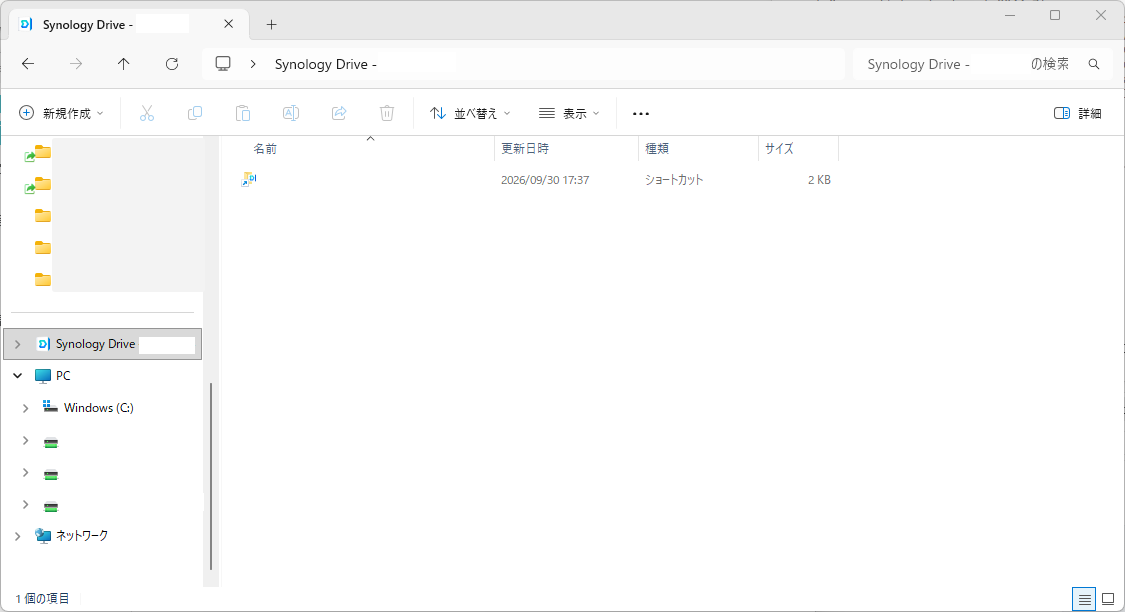This screenshot has width=1125, height=612.
Task: Click the Copy icon in toolbar
Action: click(194, 113)
